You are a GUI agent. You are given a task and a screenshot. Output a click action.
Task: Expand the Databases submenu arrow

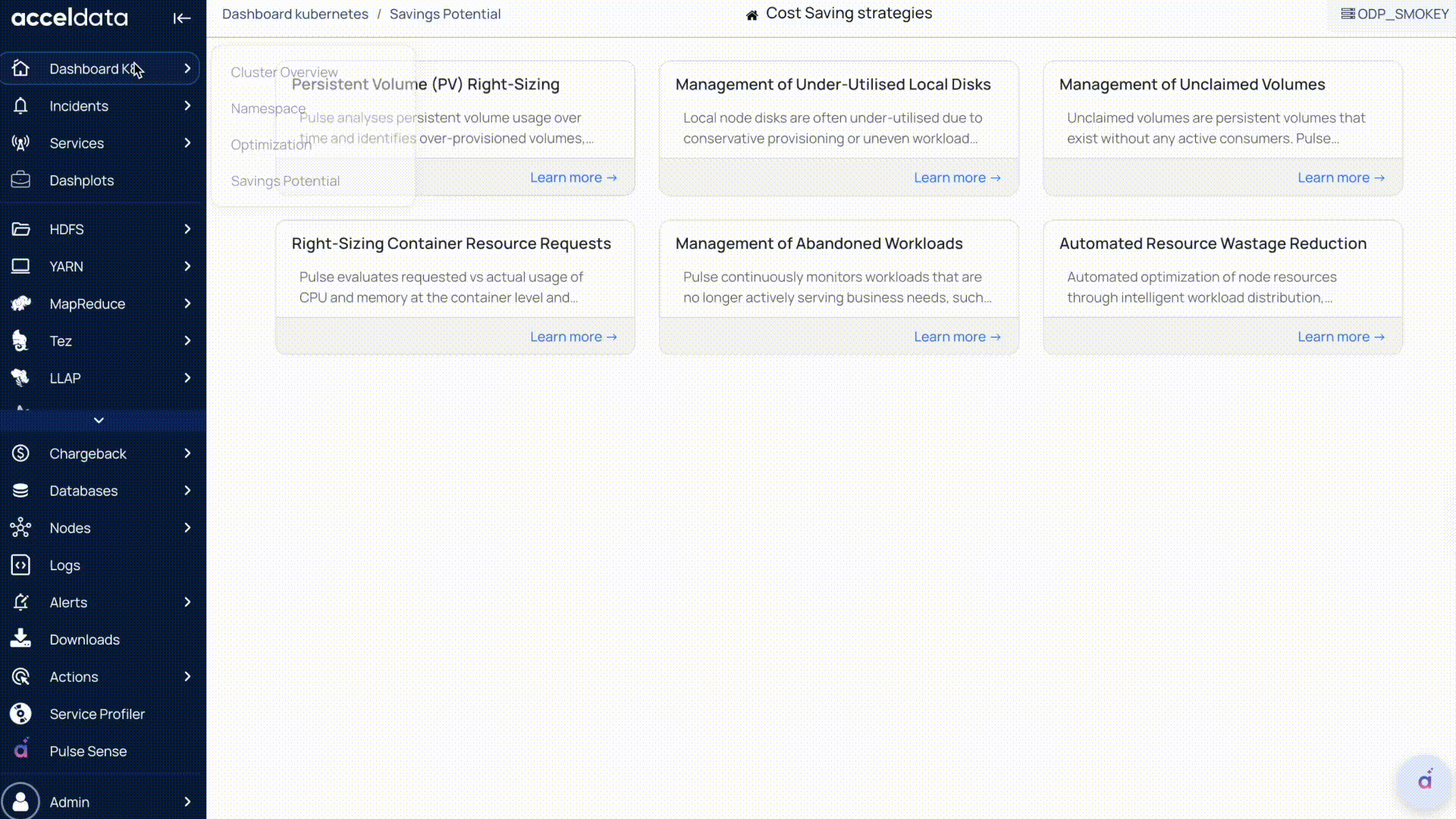click(x=187, y=491)
